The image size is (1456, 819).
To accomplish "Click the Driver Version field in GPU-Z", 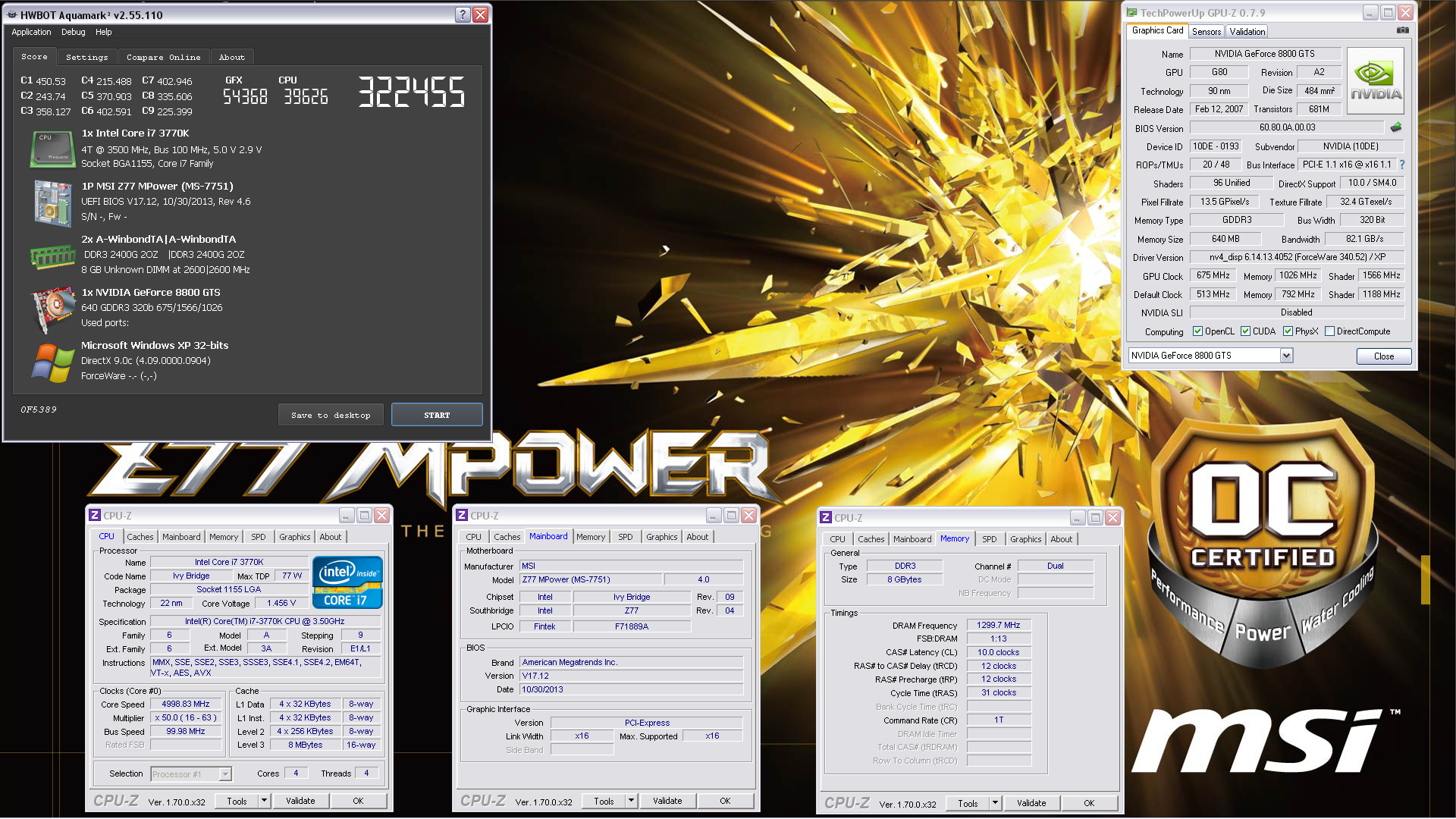I will click(x=1297, y=258).
